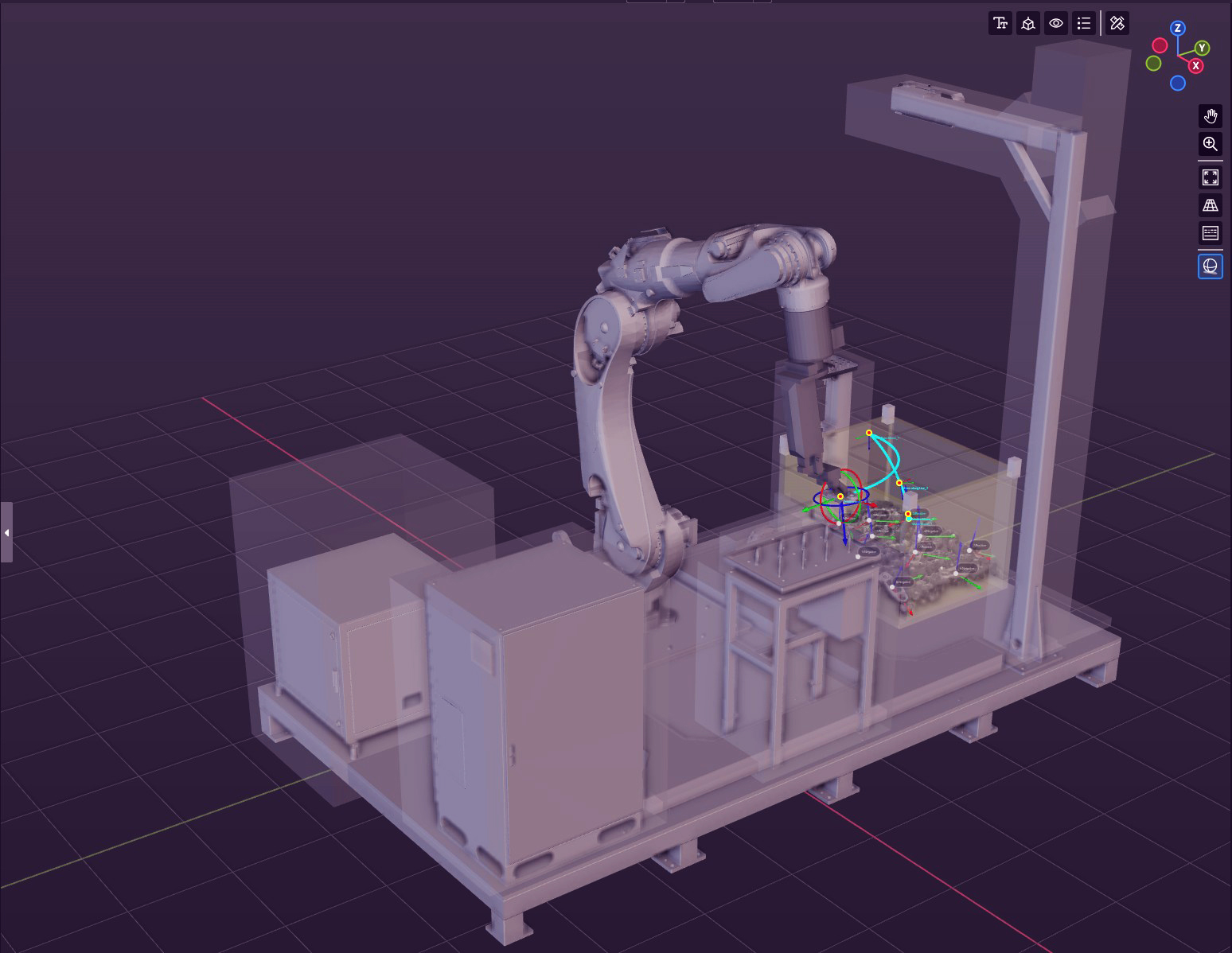Activate the hand pan tool
1232x953 pixels.
click(x=1210, y=116)
